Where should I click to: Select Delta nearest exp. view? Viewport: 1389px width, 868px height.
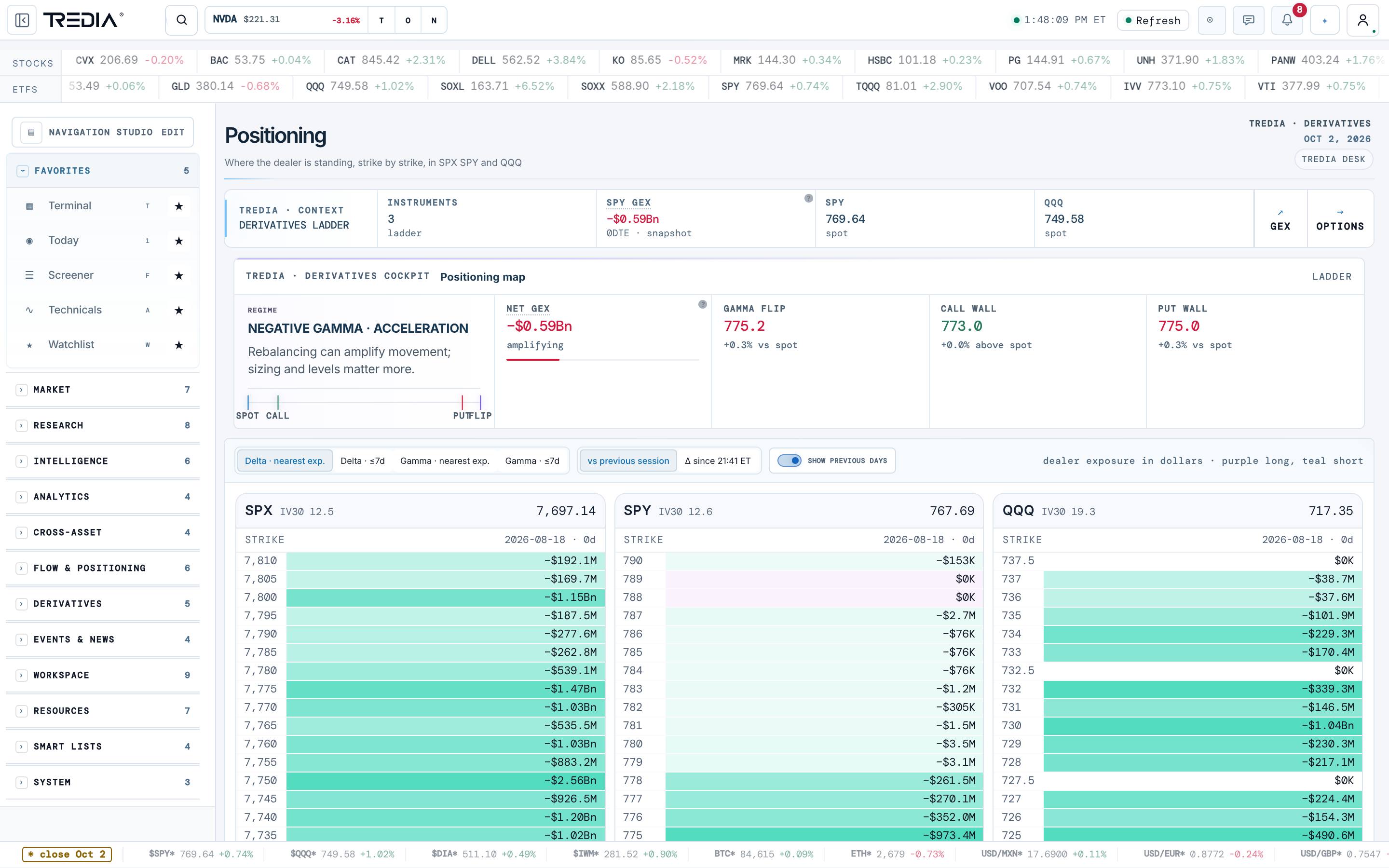coord(285,461)
